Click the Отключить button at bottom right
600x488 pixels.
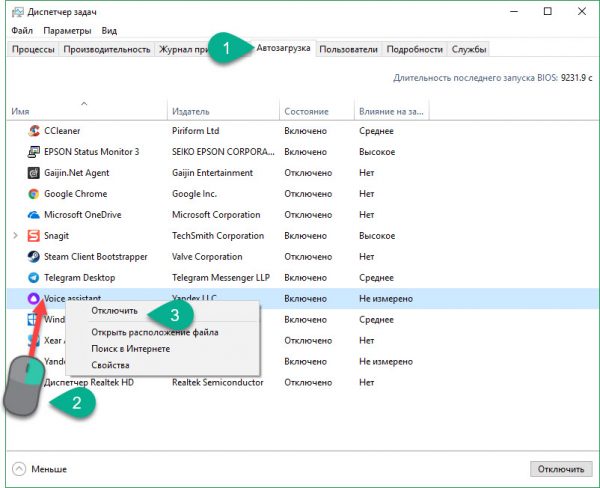(x=561, y=469)
